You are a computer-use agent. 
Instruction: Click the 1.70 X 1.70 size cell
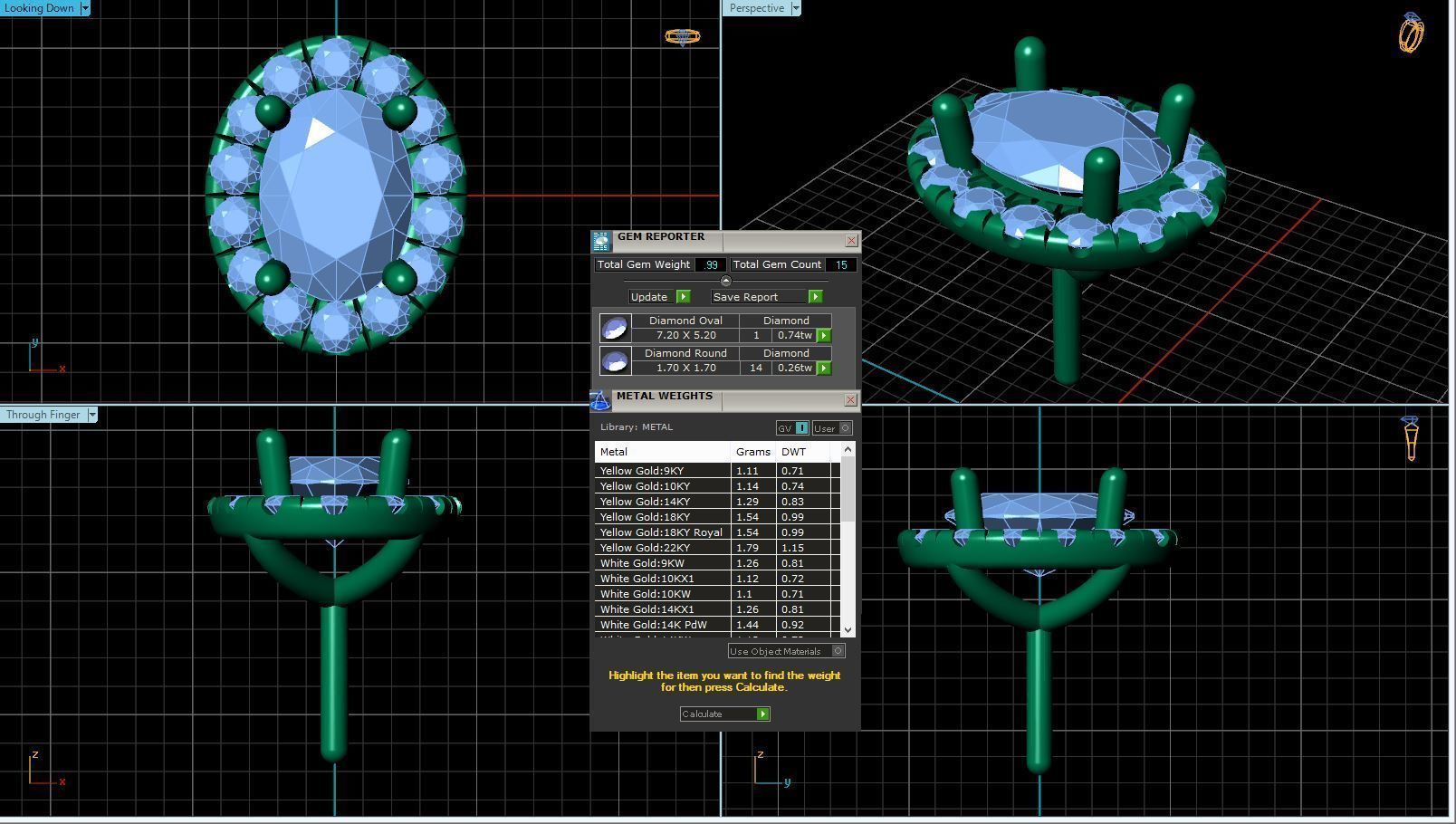point(685,368)
